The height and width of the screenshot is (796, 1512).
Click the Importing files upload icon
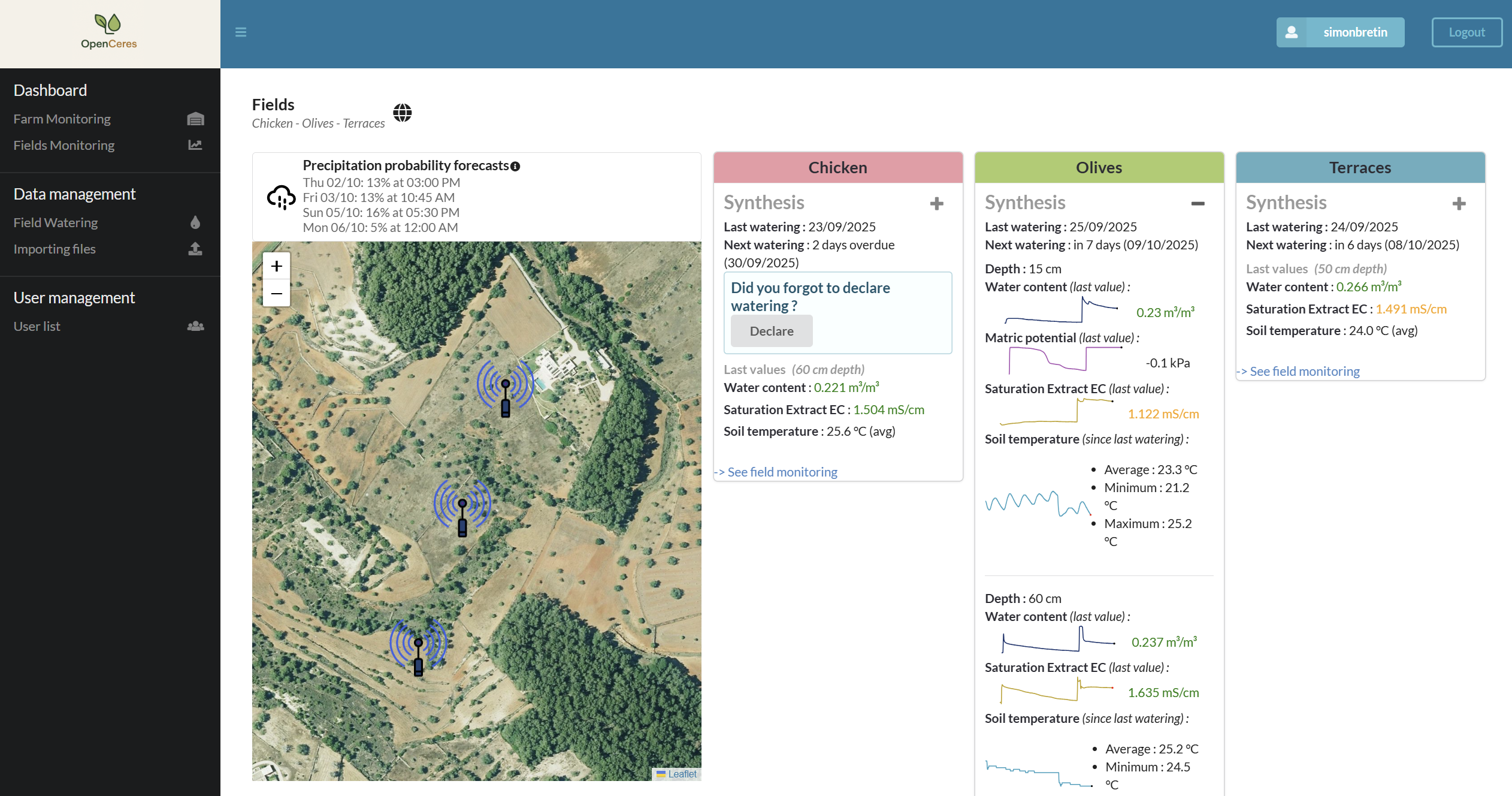point(195,249)
